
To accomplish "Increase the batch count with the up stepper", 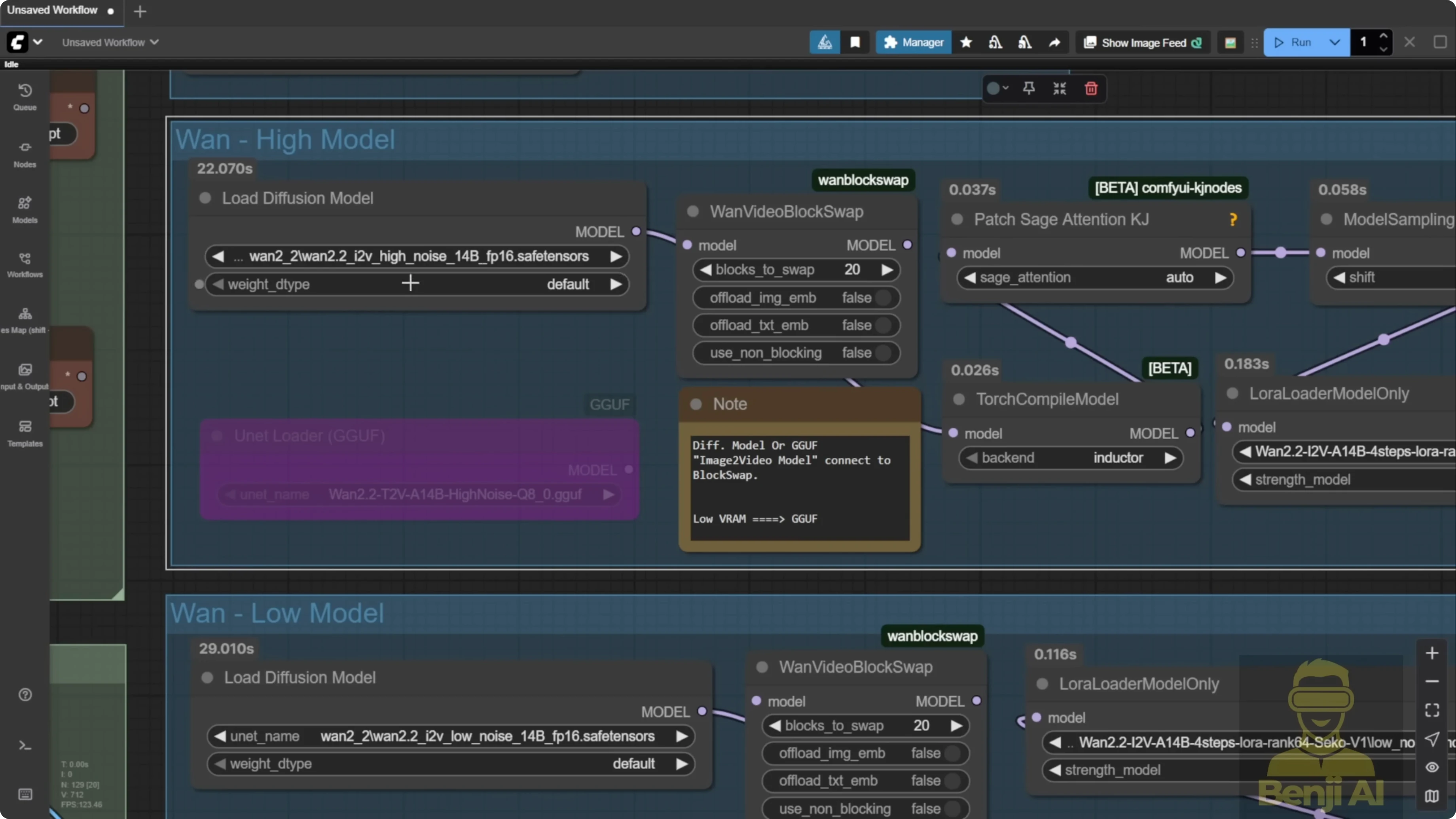I will click(1384, 36).
